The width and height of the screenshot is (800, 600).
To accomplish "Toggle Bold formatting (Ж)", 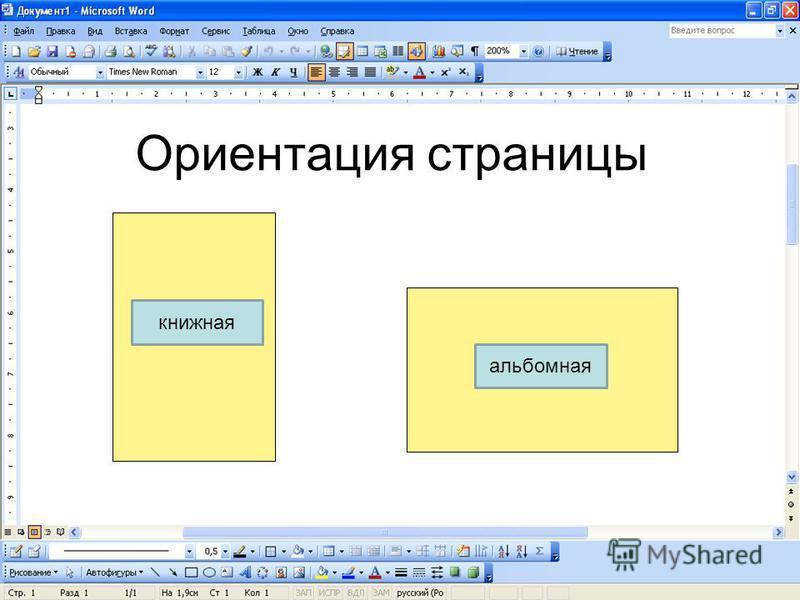I will click(x=257, y=72).
